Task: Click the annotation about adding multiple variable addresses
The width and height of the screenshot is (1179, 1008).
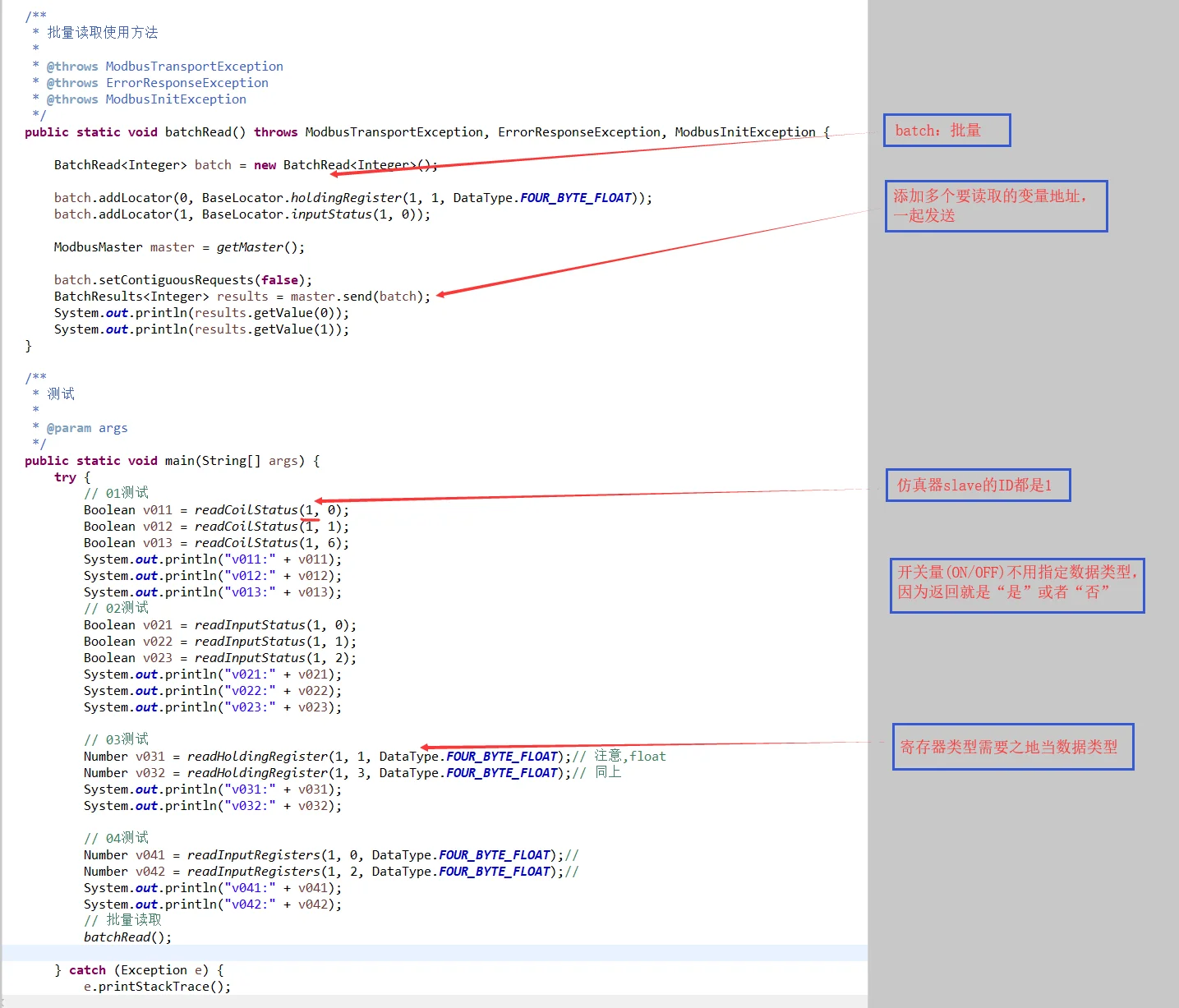Action: (x=996, y=206)
